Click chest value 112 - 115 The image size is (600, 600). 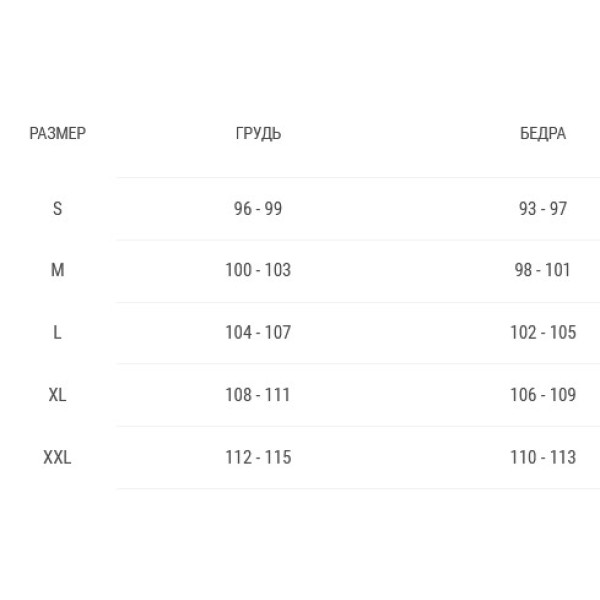(x=258, y=457)
